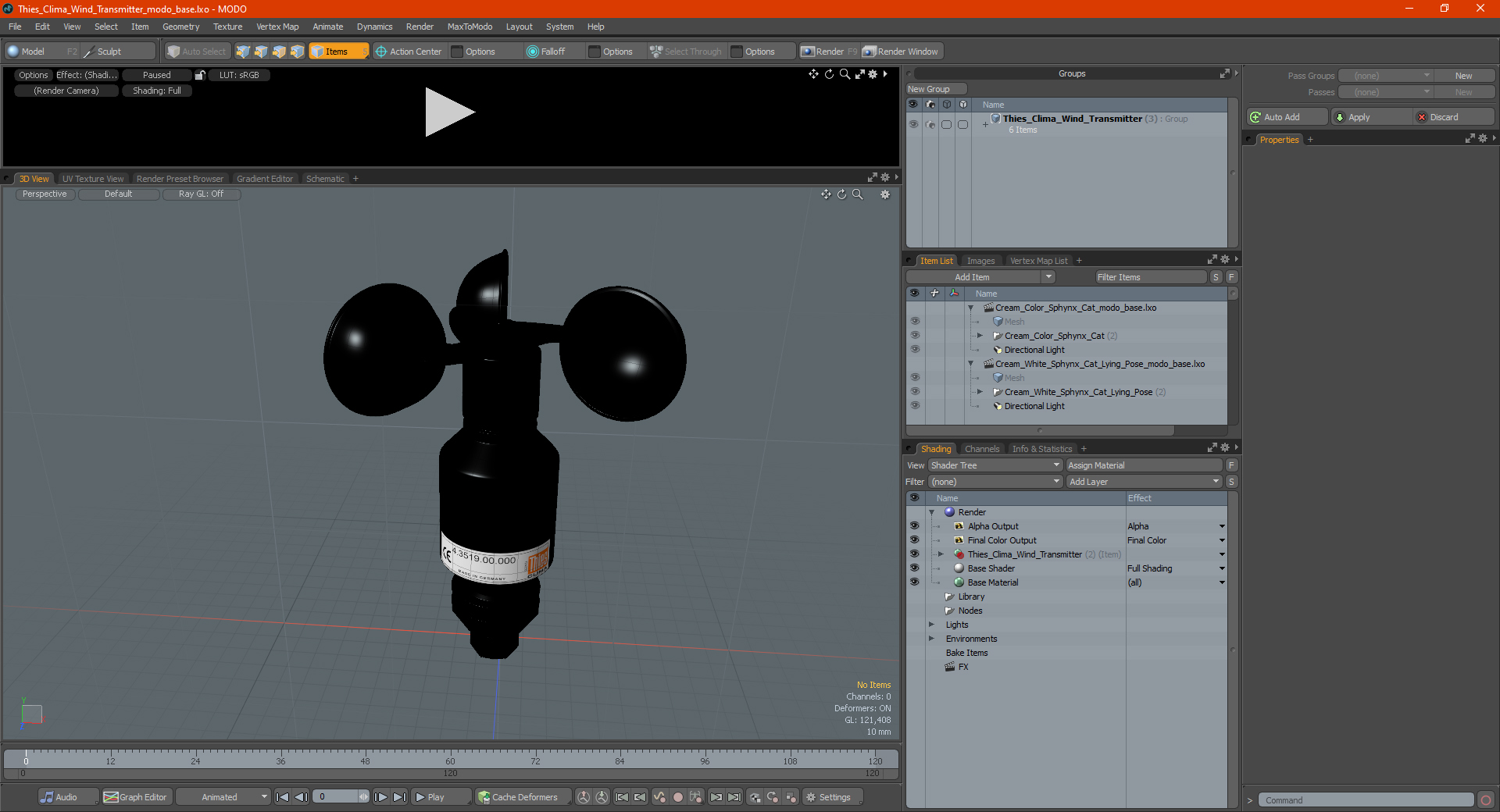This screenshot has height=812, width=1500.
Task: Toggle visibility of Base Material
Action: pyautogui.click(x=914, y=582)
